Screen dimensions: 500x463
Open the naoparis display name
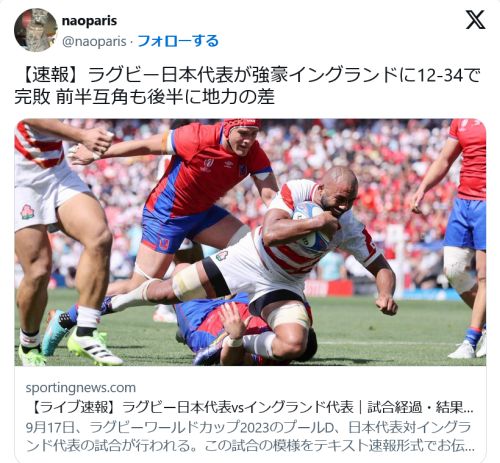pos(89,21)
